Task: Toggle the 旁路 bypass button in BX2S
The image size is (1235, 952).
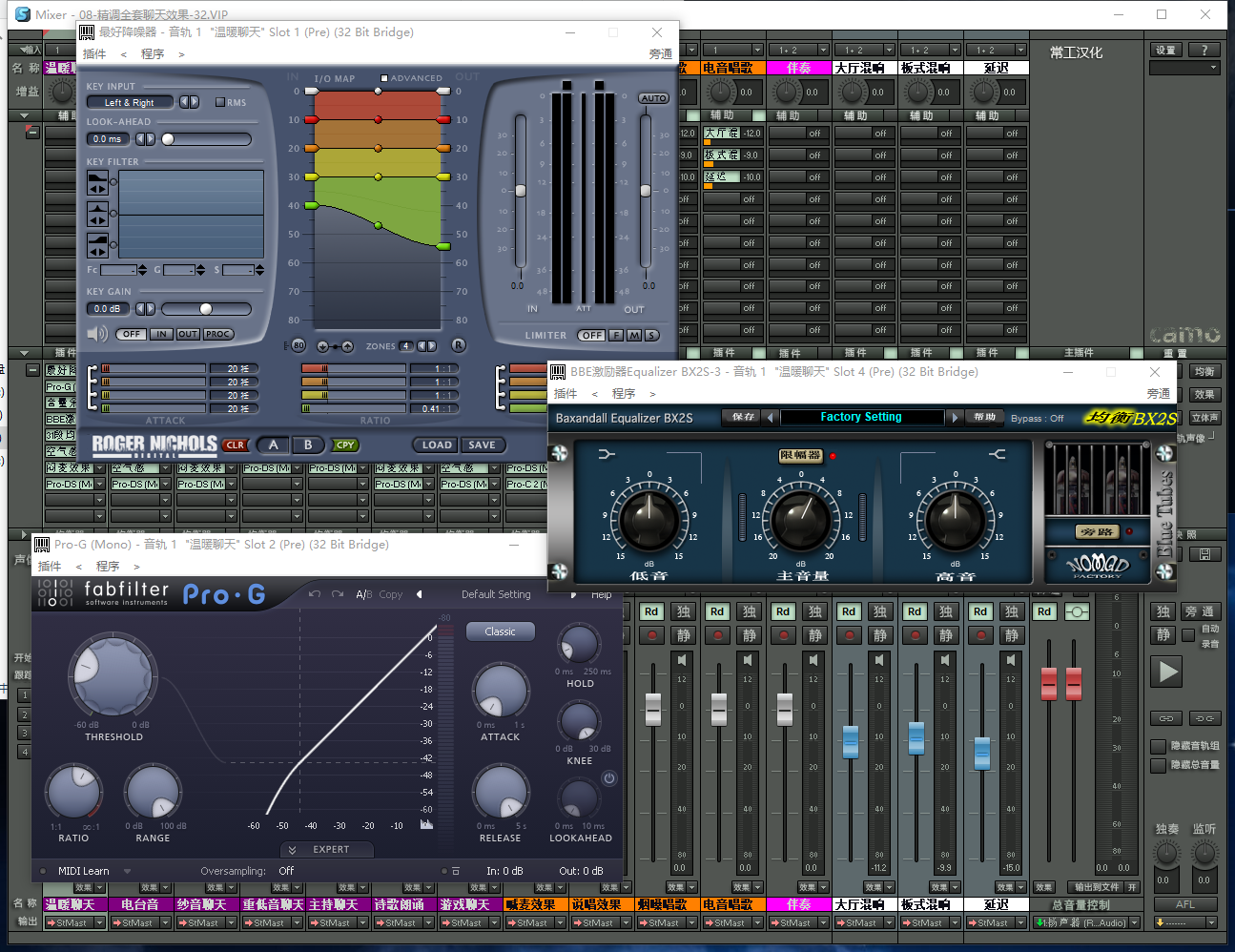Action: pos(1097,531)
